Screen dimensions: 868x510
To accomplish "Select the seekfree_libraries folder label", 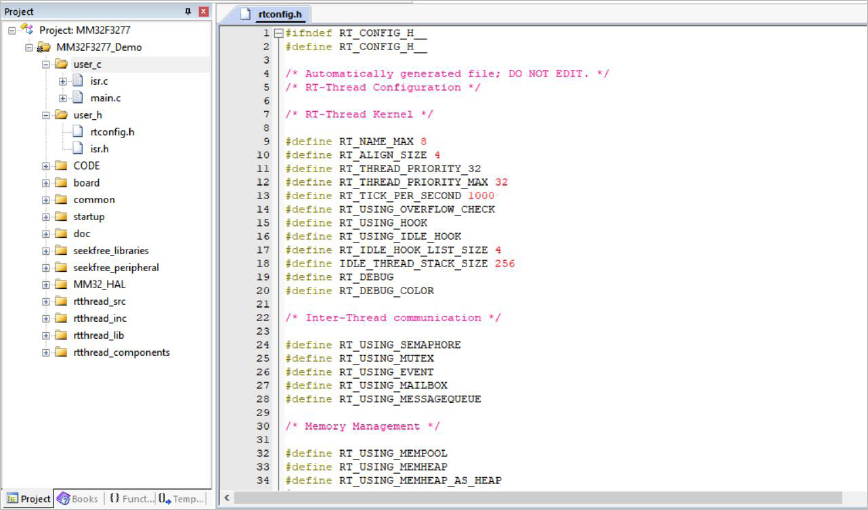I will 111,251.
